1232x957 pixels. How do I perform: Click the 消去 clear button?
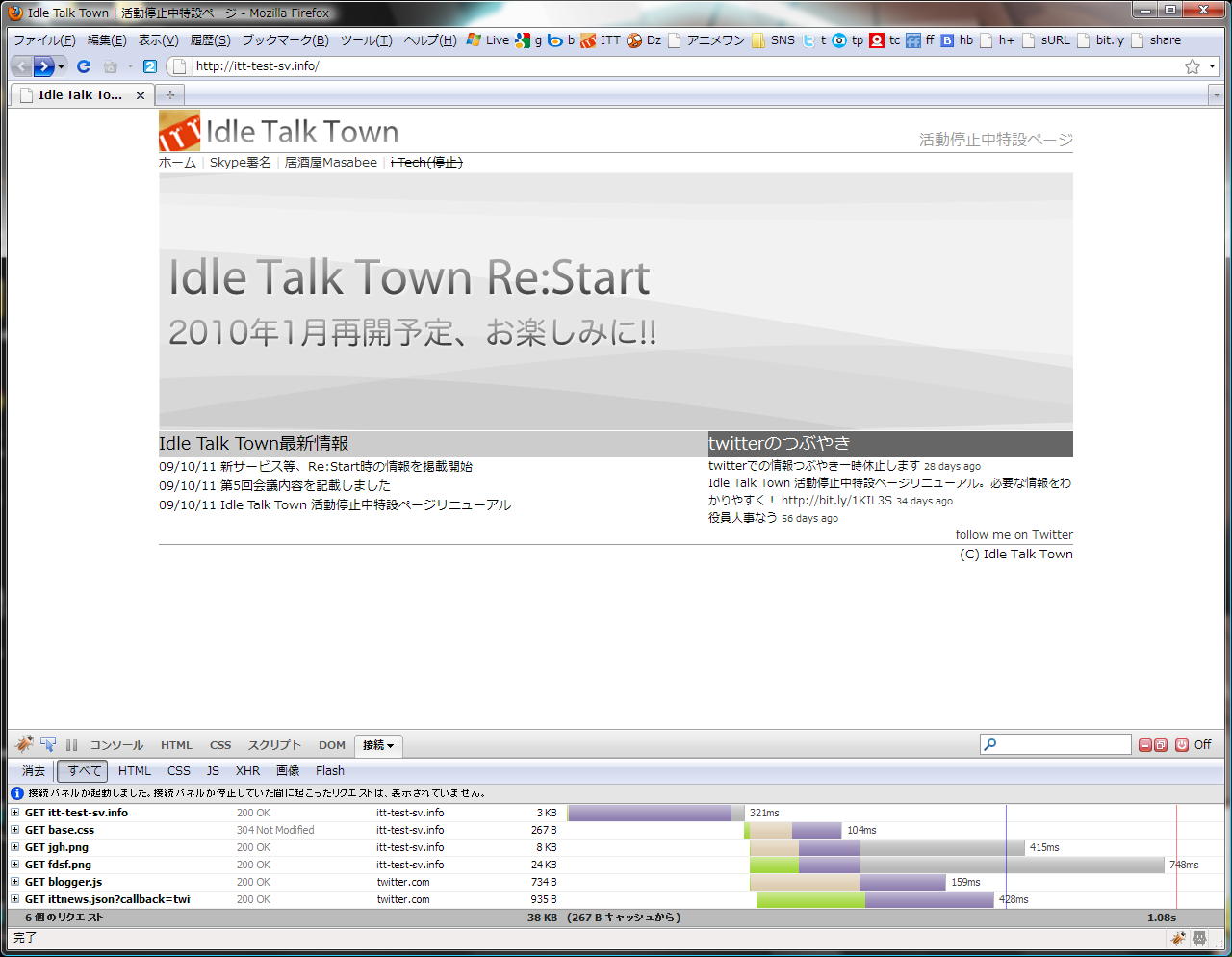pos(34,771)
